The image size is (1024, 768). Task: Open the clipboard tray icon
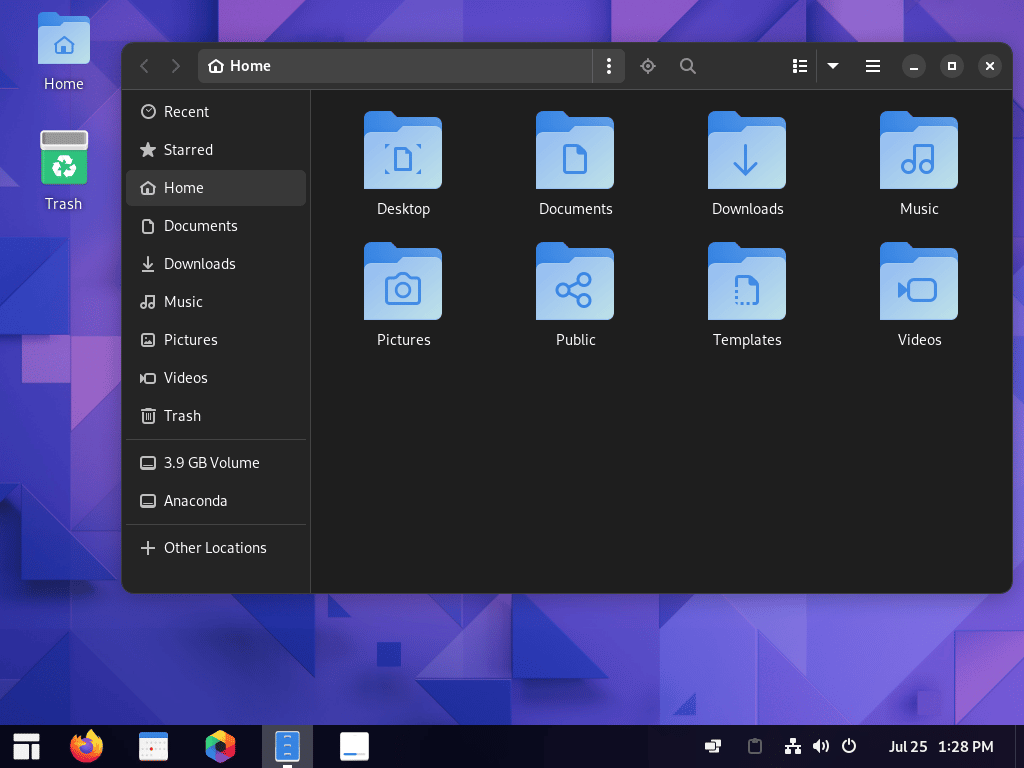tap(755, 746)
